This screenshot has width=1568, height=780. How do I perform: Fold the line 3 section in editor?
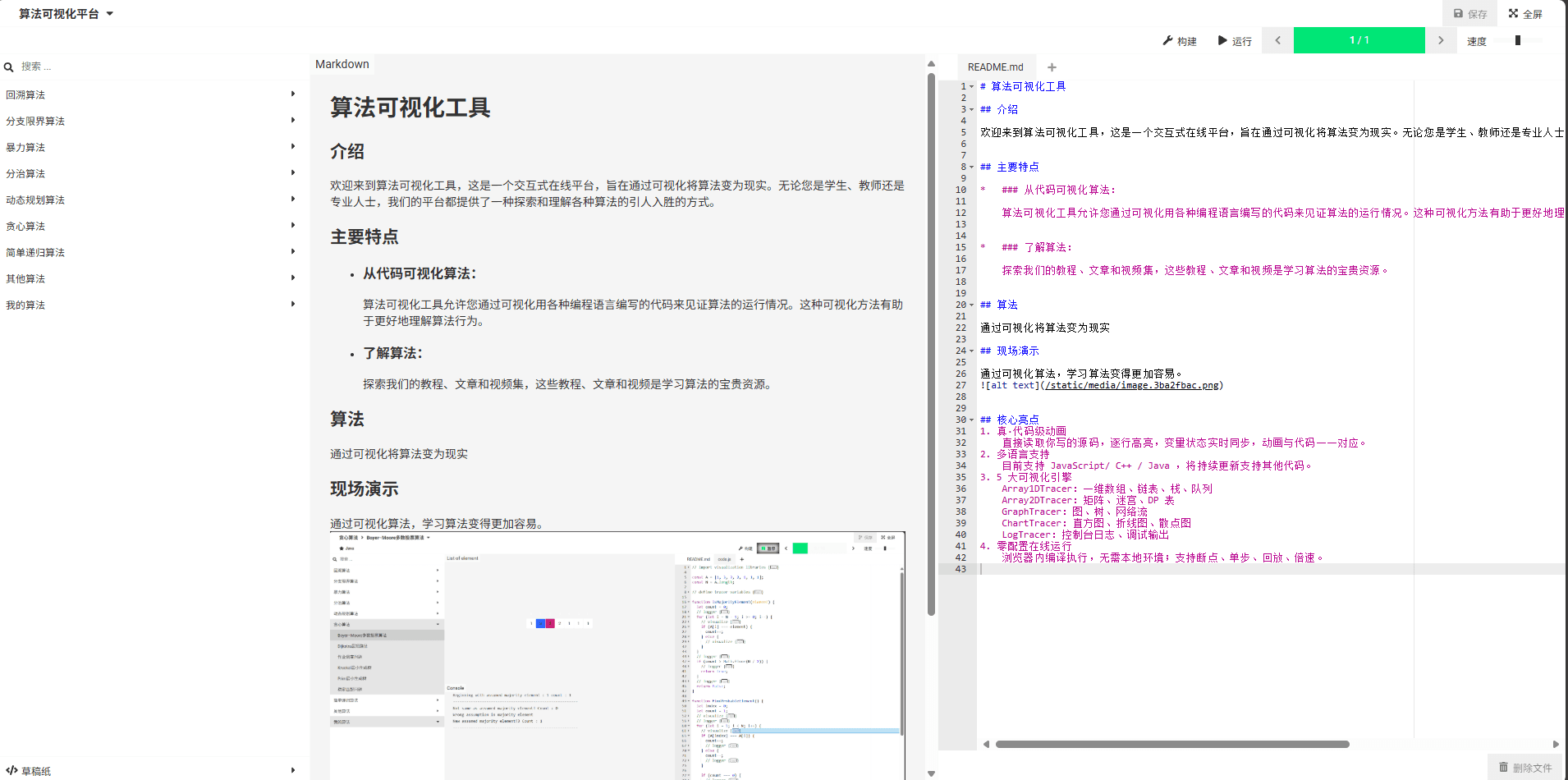tap(972, 109)
